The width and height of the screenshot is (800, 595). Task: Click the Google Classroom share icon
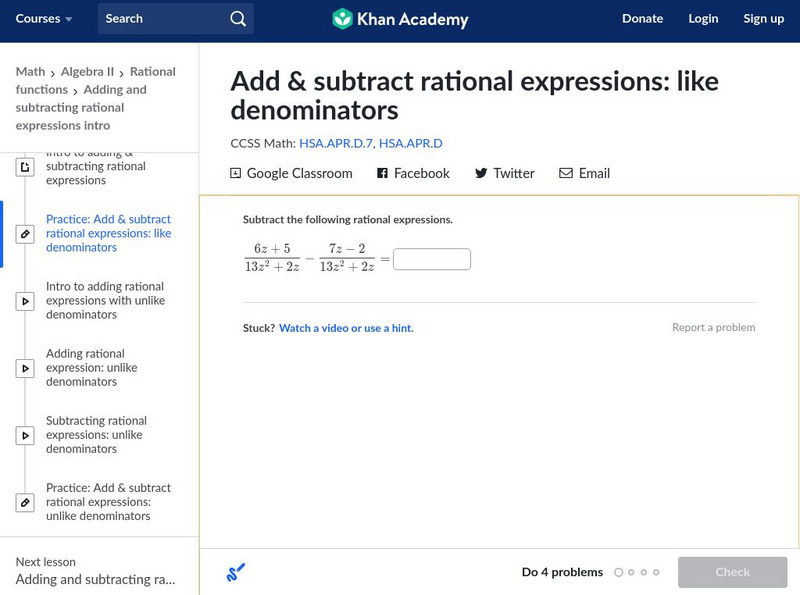[x=236, y=173]
